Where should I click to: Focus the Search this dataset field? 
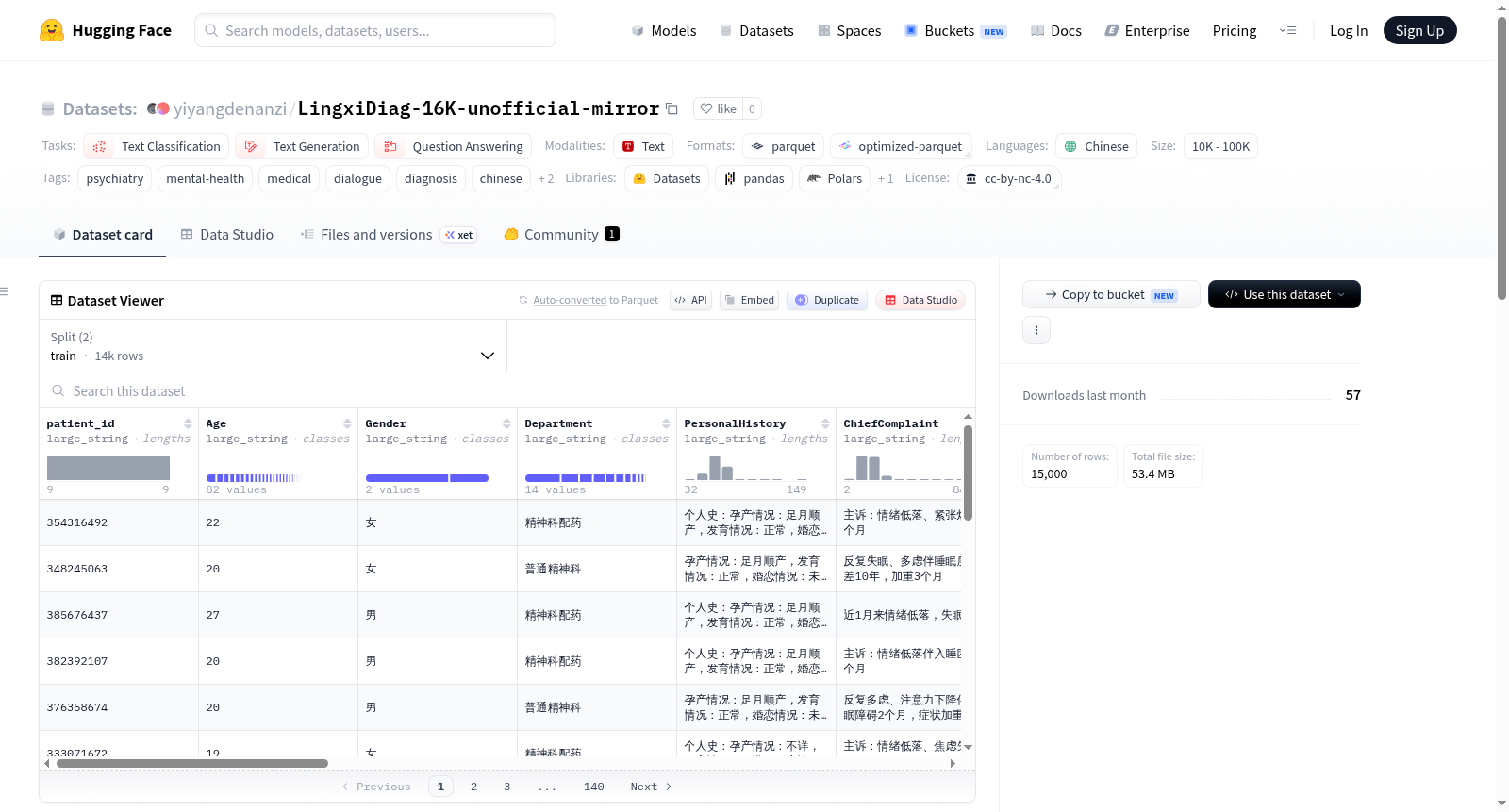coord(507,390)
